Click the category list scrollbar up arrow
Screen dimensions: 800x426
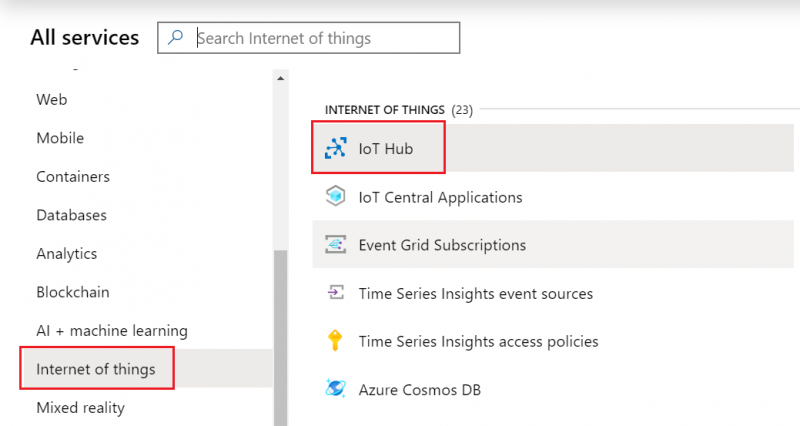[x=281, y=78]
